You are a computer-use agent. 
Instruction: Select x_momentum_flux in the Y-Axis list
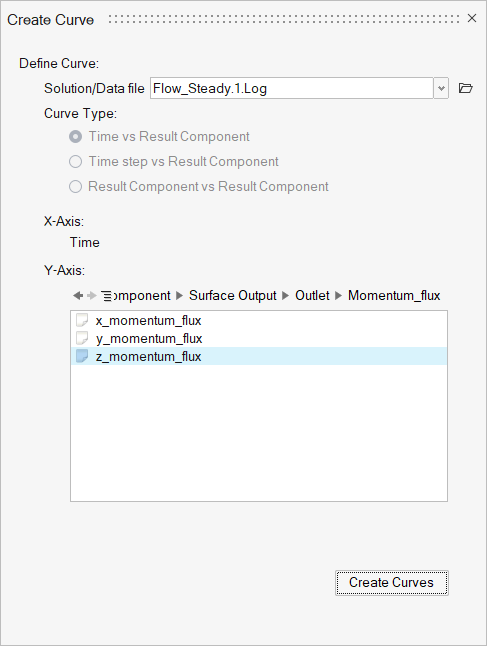(259, 320)
